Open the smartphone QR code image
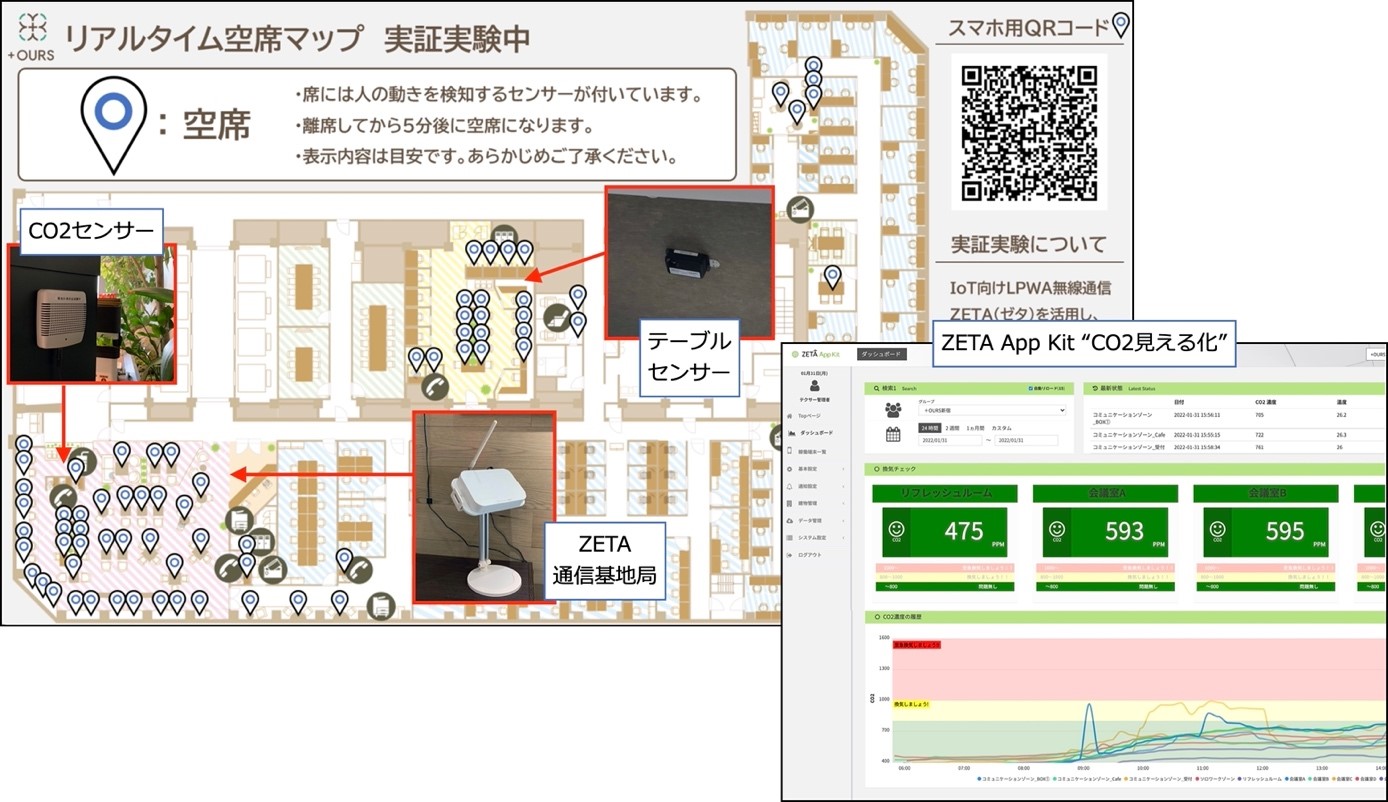The height and width of the screenshot is (802, 1388). click(1029, 133)
